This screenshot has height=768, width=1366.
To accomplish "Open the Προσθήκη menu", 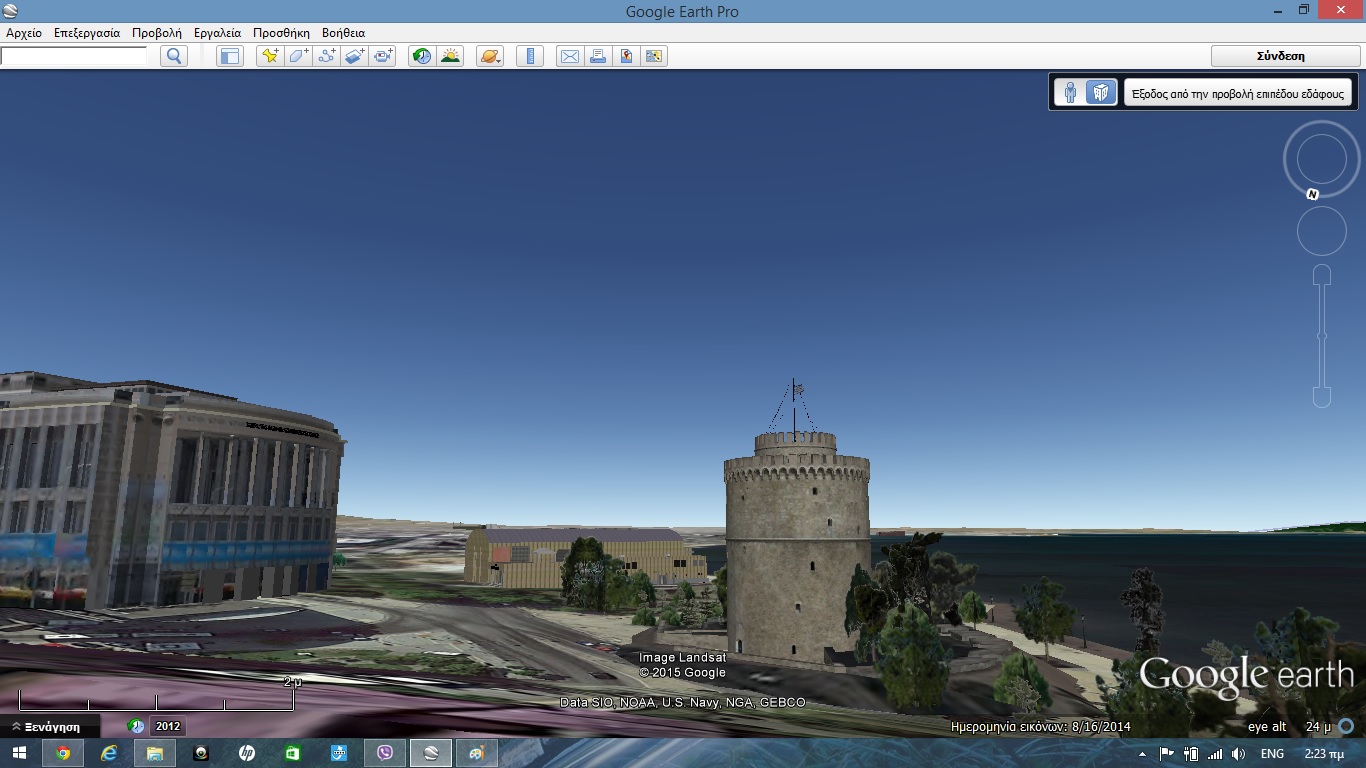I will coord(281,33).
